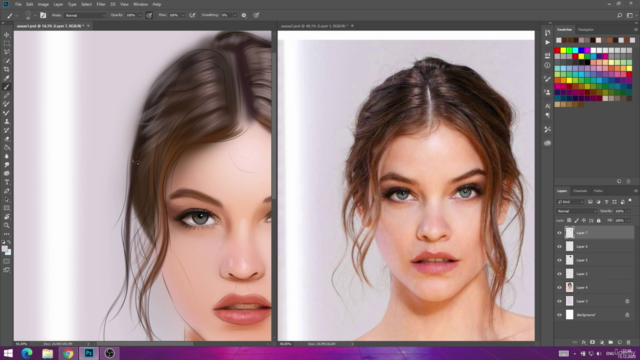The width and height of the screenshot is (640, 360).
Task: Select the Move tool
Action: click(x=7, y=35)
